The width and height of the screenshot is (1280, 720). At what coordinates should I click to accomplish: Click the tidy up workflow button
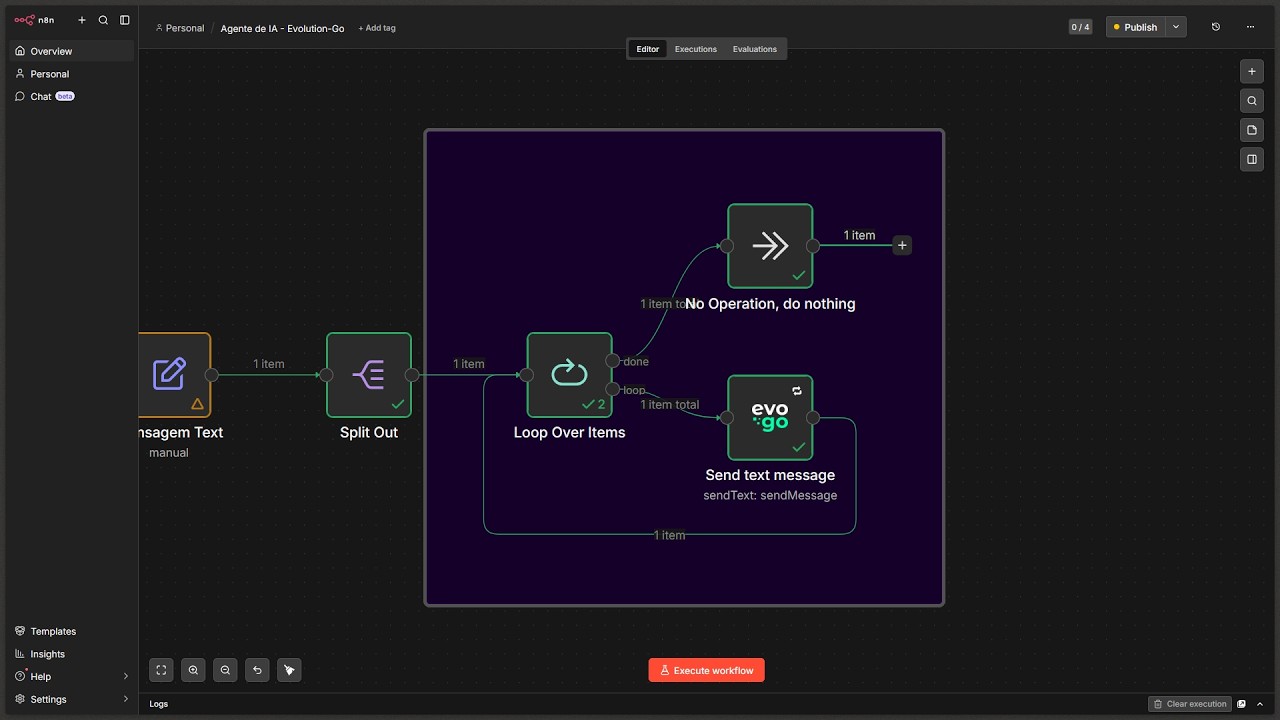tap(289, 670)
